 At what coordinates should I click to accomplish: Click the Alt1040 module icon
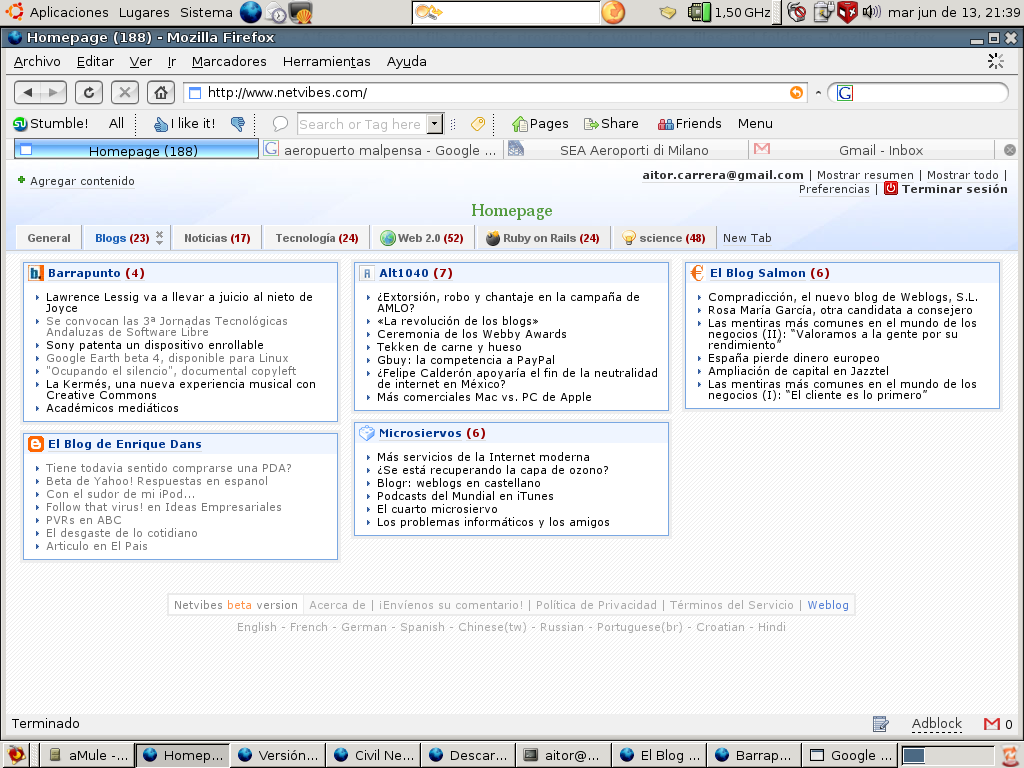367,273
